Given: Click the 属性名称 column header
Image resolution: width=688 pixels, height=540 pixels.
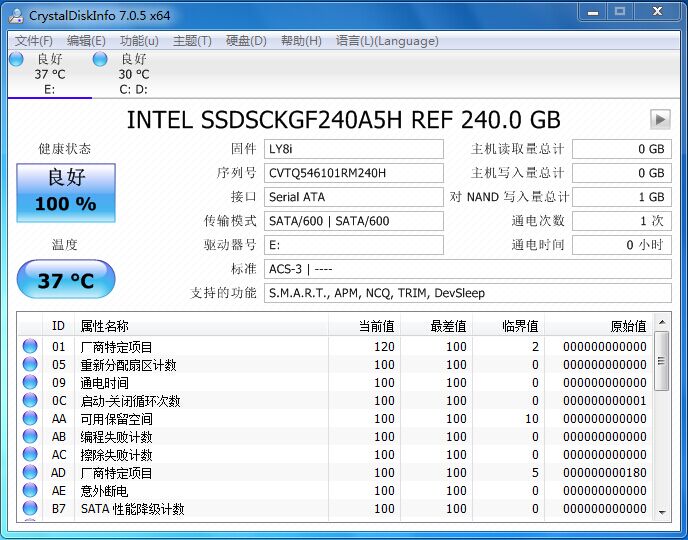Looking at the screenshot, I should coord(201,325).
